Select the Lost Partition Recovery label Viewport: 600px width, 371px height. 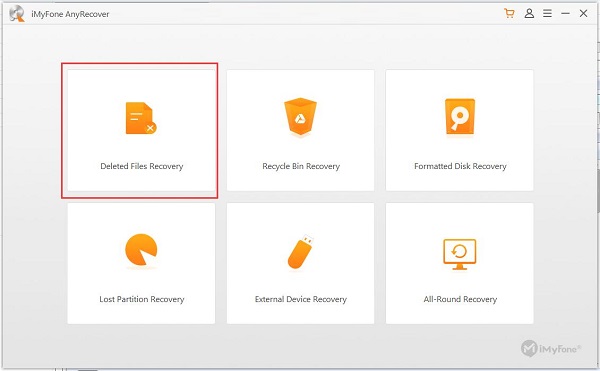tap(142, 299)
